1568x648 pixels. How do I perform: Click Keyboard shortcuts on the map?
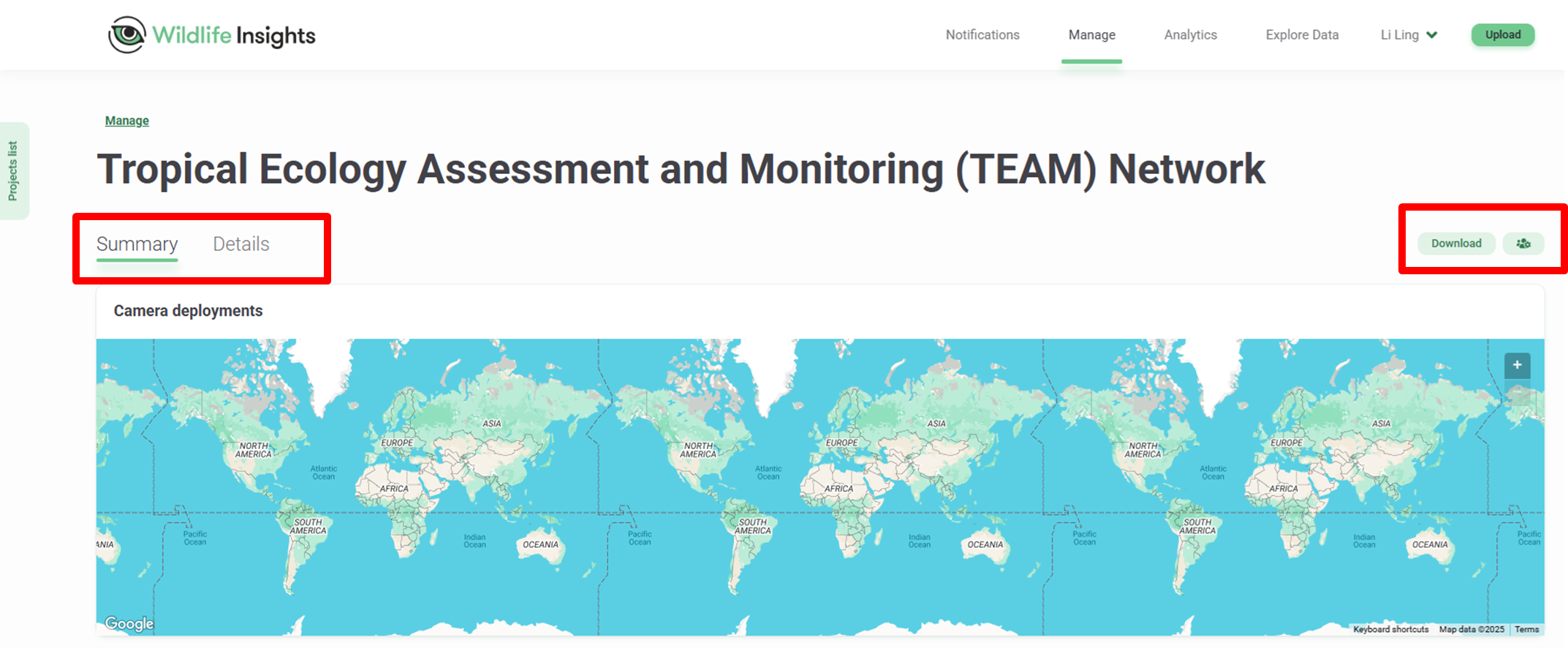tap(1390, 629)
